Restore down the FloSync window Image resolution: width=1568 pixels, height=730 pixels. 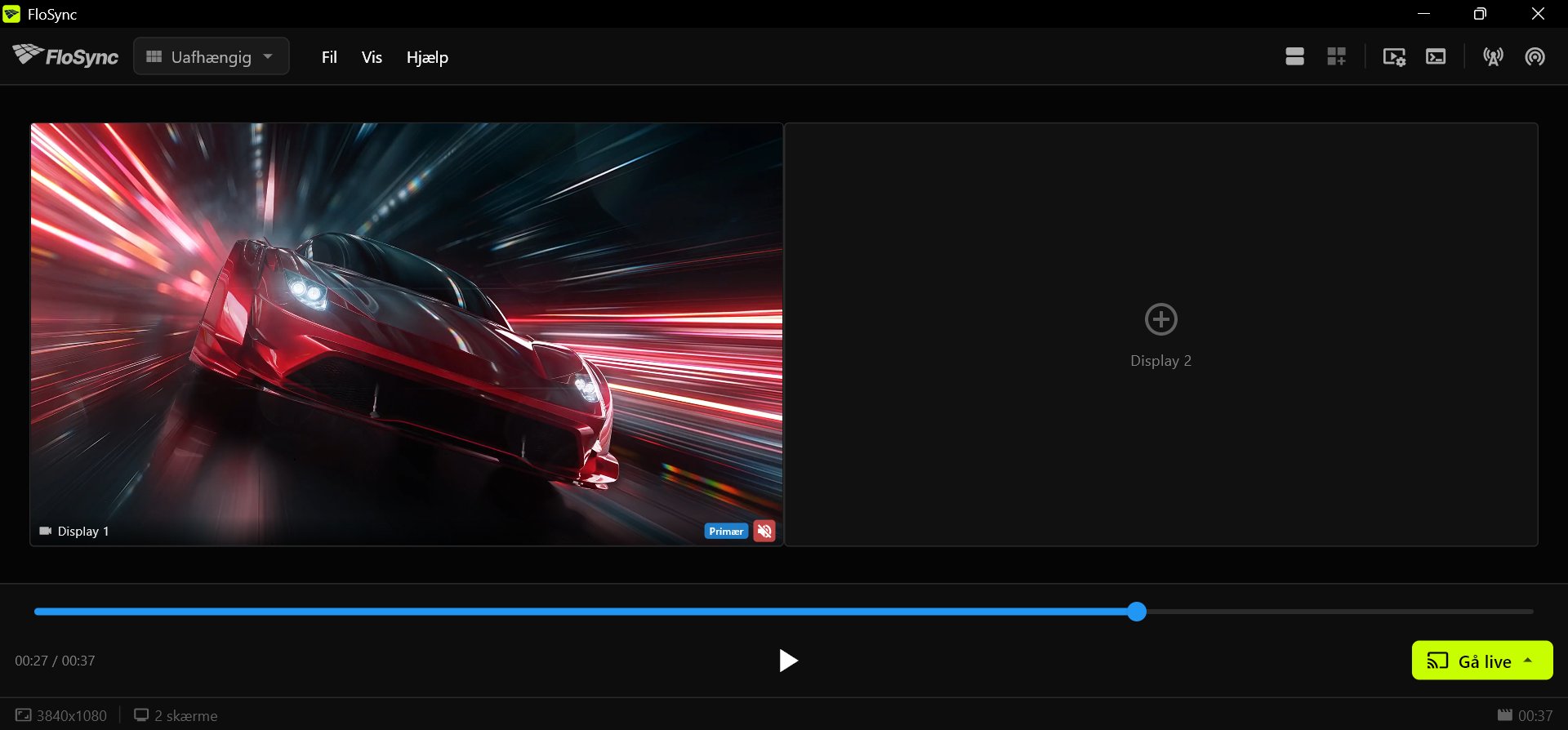[x=1480, y=14]
